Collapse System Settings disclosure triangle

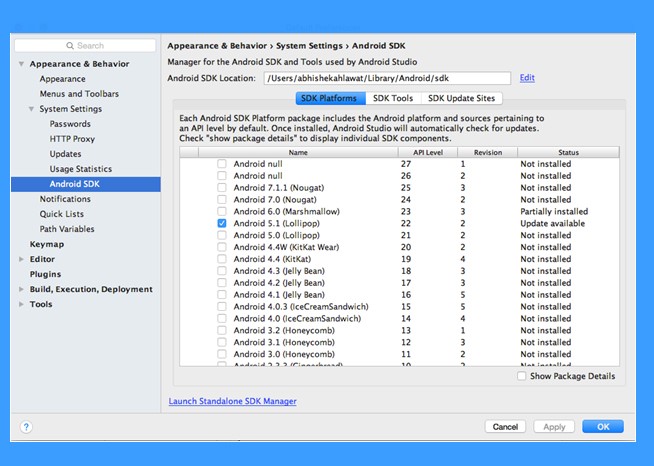tap(31, 109)
